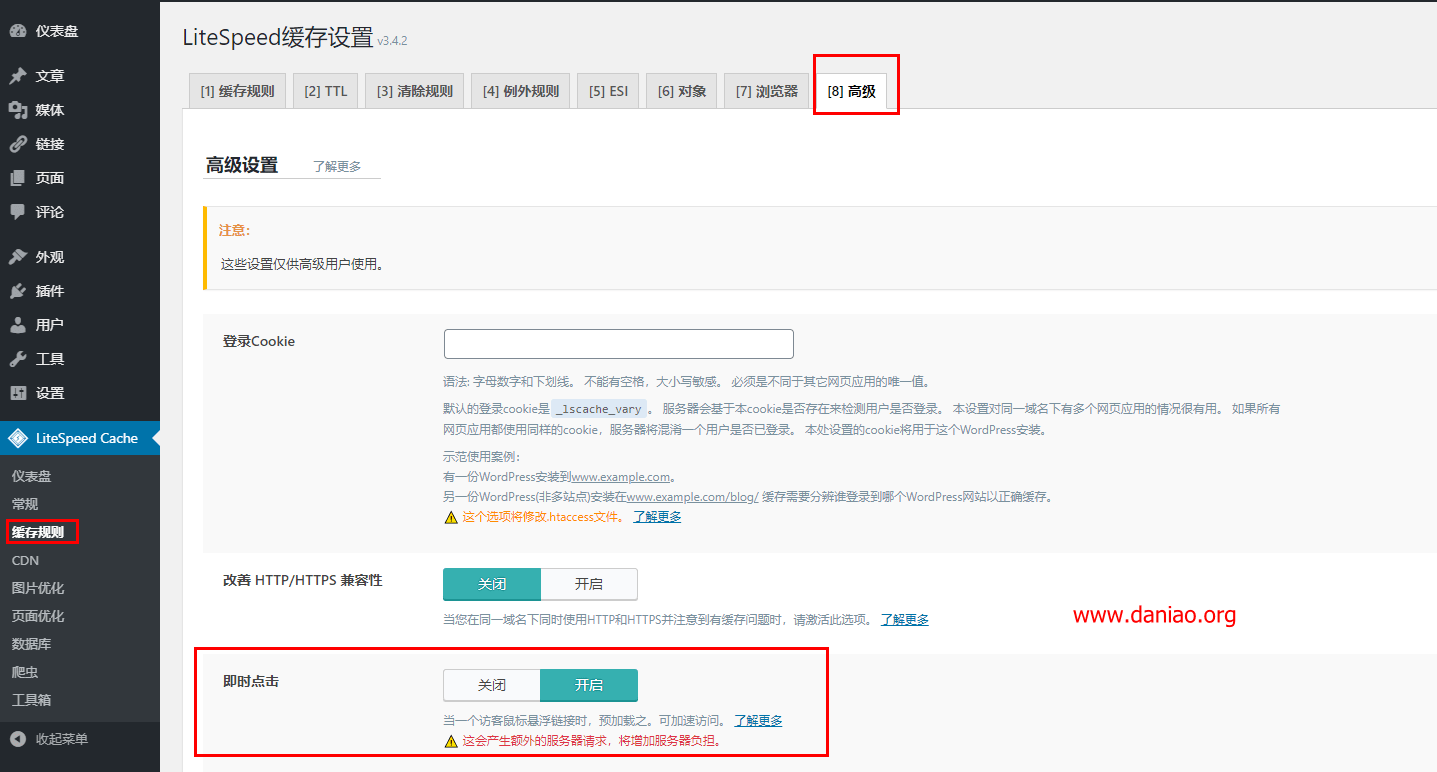1437x772 pixels.
Task: Click the 链接 chain-link icon
Action: point(18,144)
